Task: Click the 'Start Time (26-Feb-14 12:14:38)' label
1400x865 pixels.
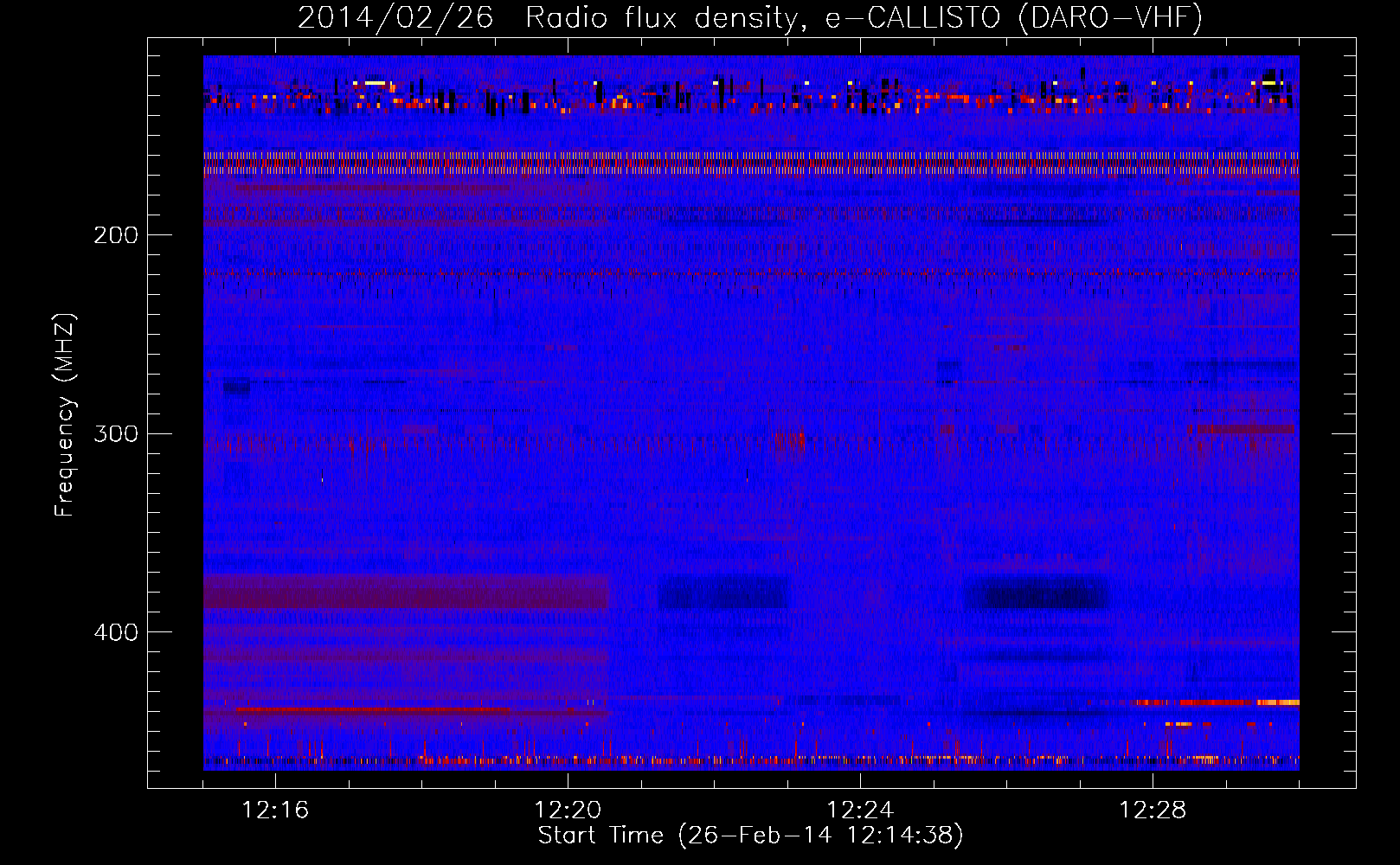Action: [751, 836]
